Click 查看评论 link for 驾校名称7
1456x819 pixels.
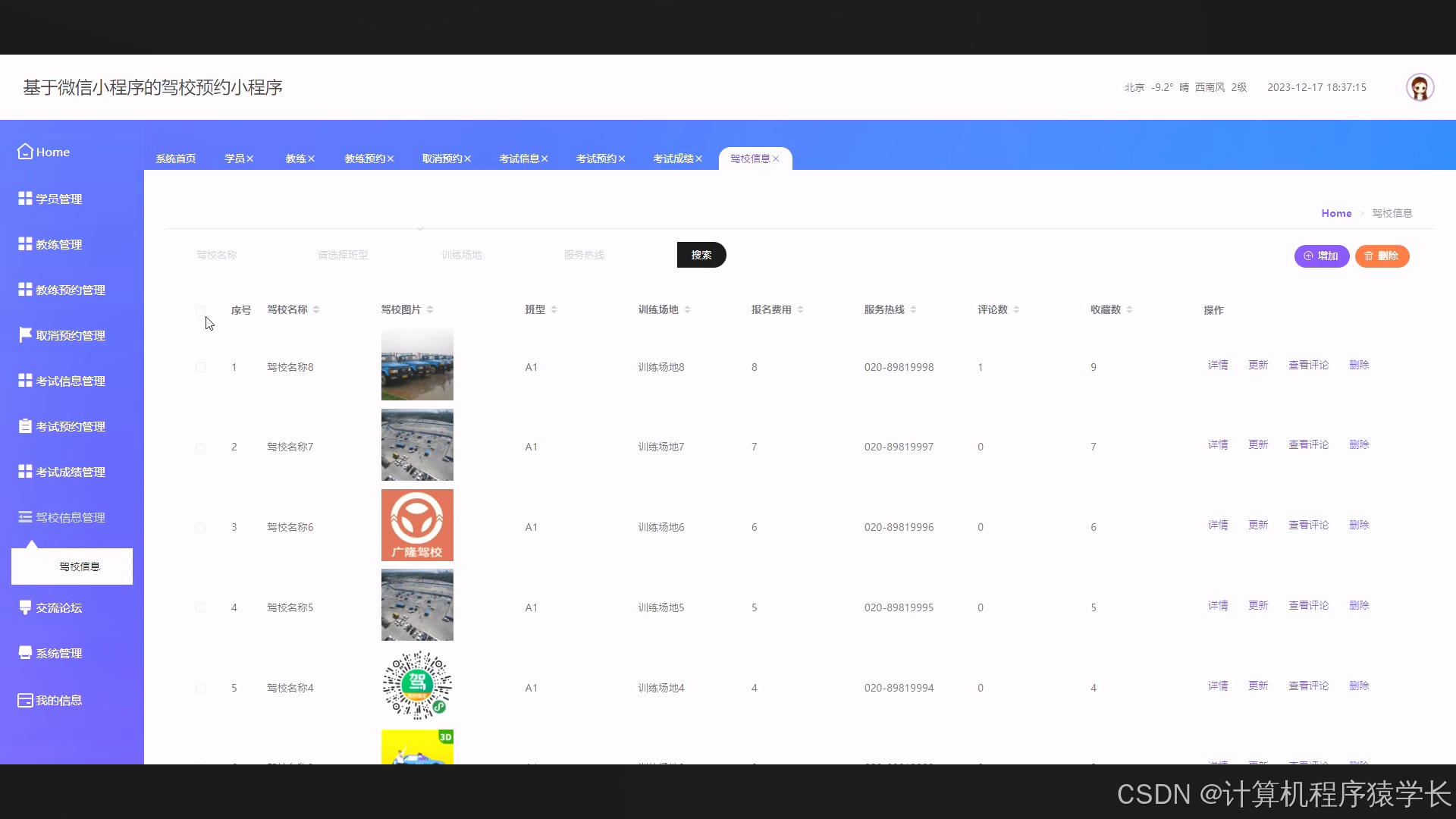coord(1308,445)
